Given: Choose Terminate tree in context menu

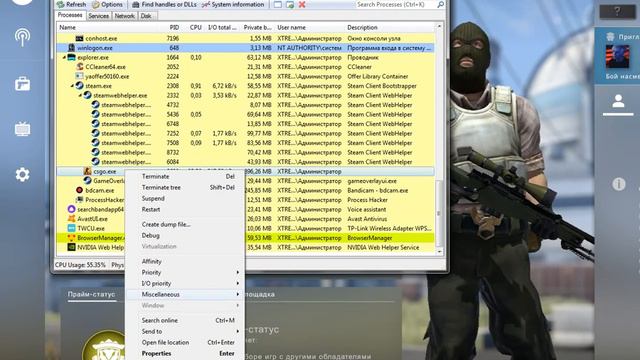Looking at the screenshot, I should [185, 187].
